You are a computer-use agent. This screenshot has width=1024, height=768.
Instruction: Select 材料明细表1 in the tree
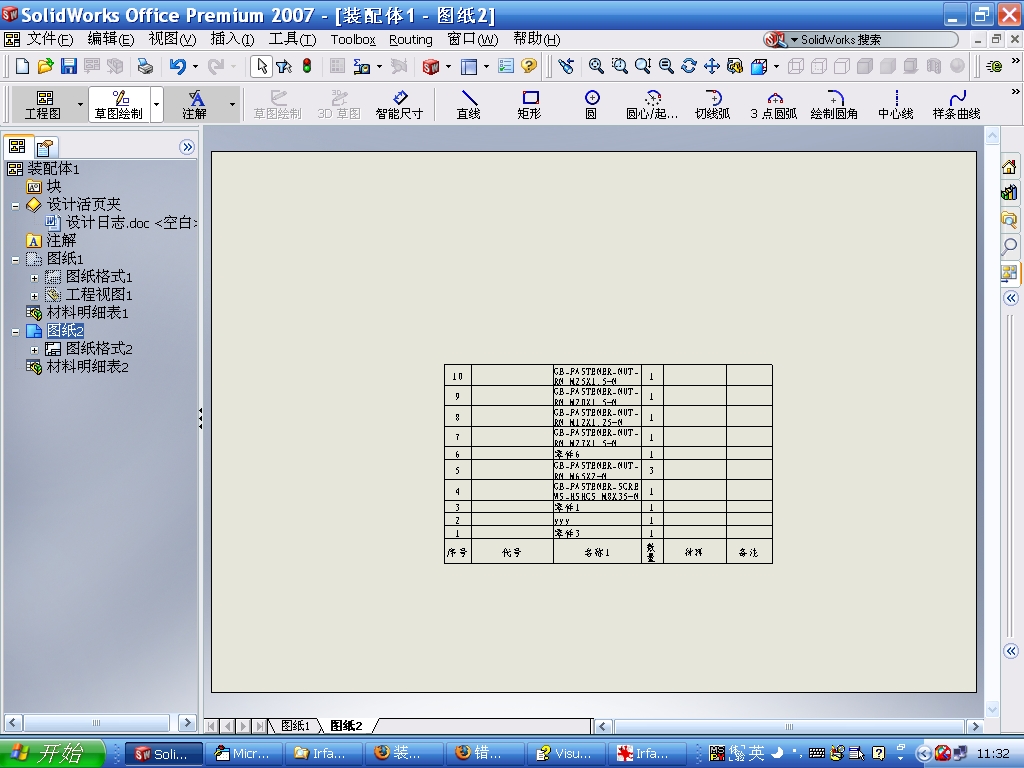coord(87,313)
